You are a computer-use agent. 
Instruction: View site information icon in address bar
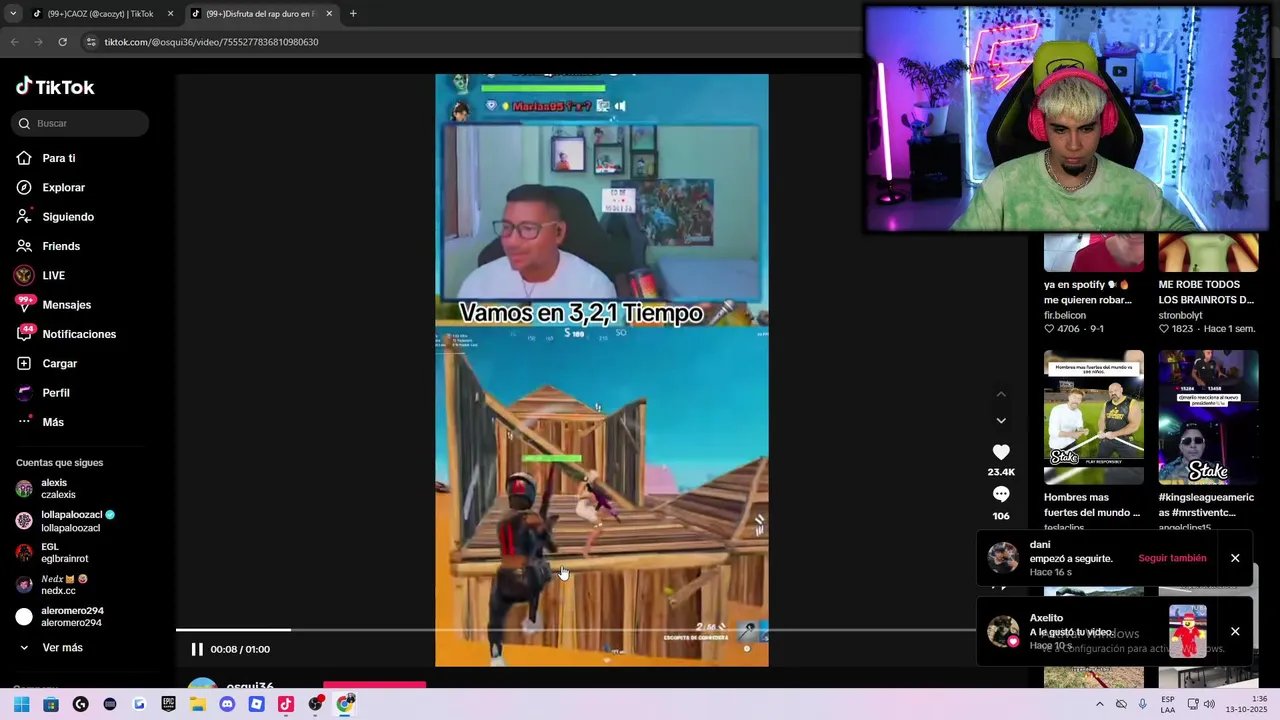tap(91, 42)
